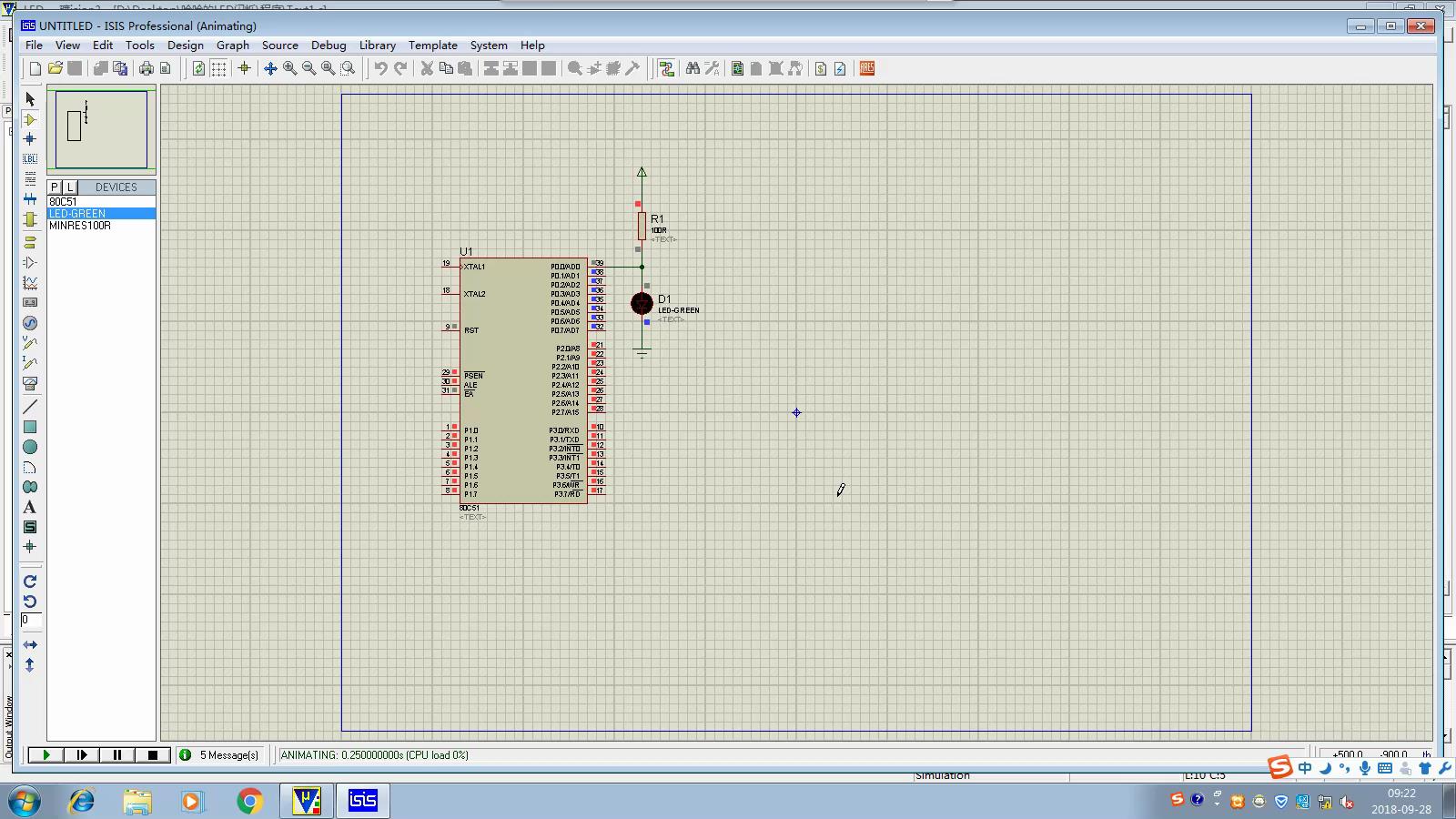The image size is (1456, 819).
Task: Click the Y-Mirror vertical flip icon
Action: 30,665
